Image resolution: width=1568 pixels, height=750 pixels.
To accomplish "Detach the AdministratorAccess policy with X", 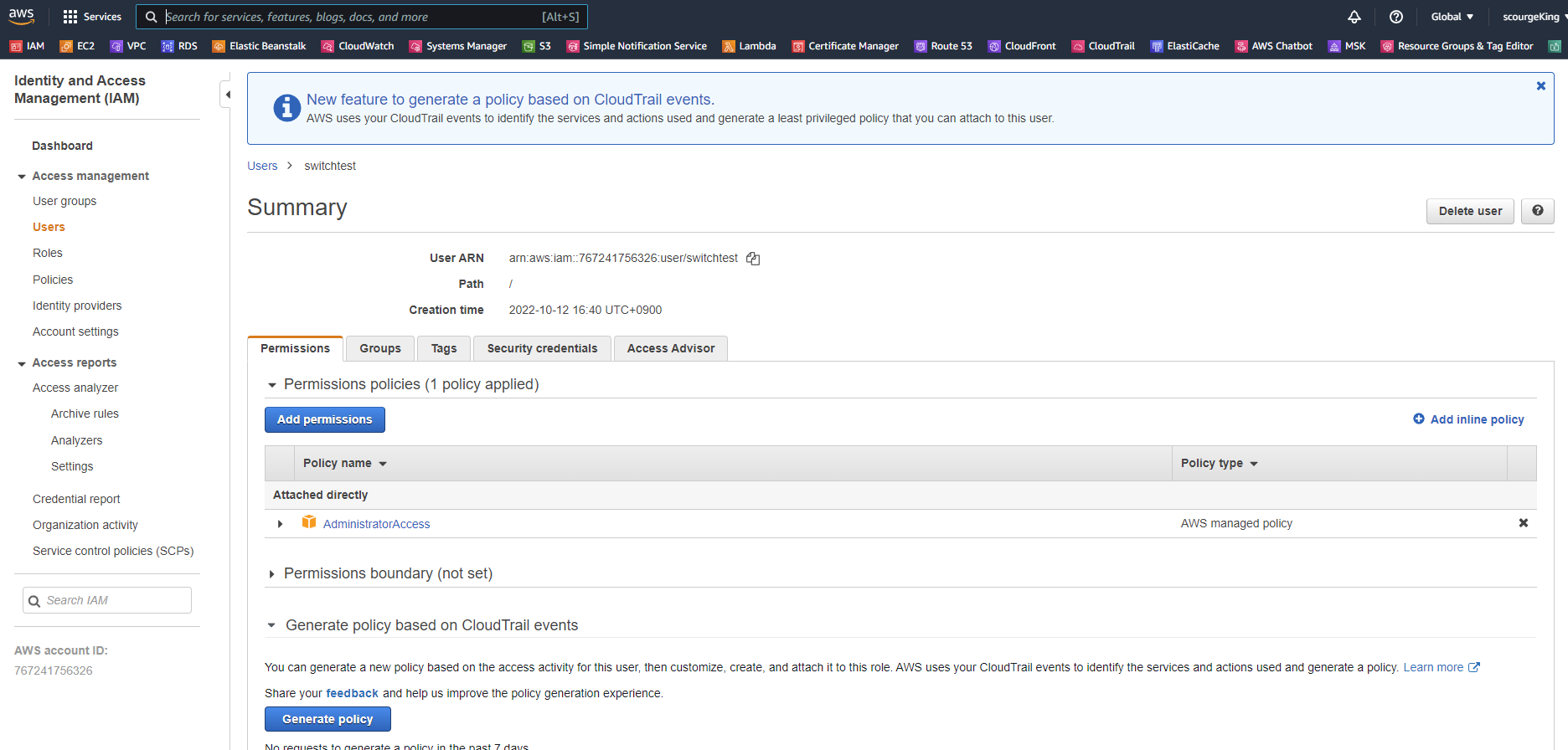I will pyautogui.click(x=1524, y=523).
